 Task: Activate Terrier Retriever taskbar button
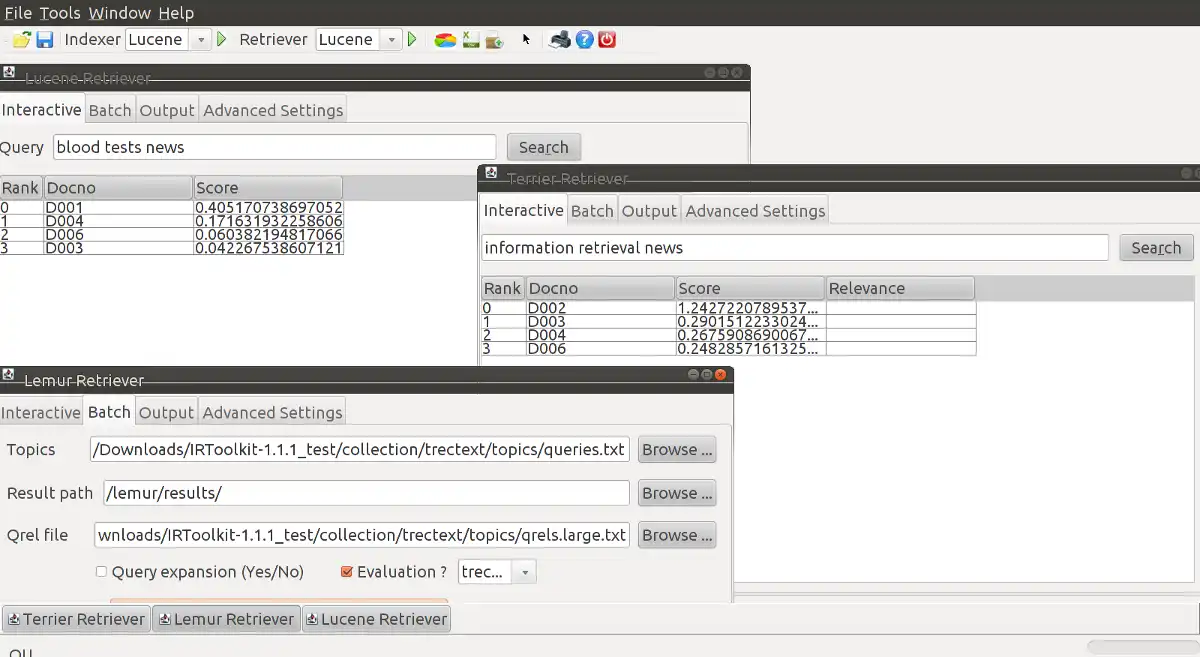(77, 619)
